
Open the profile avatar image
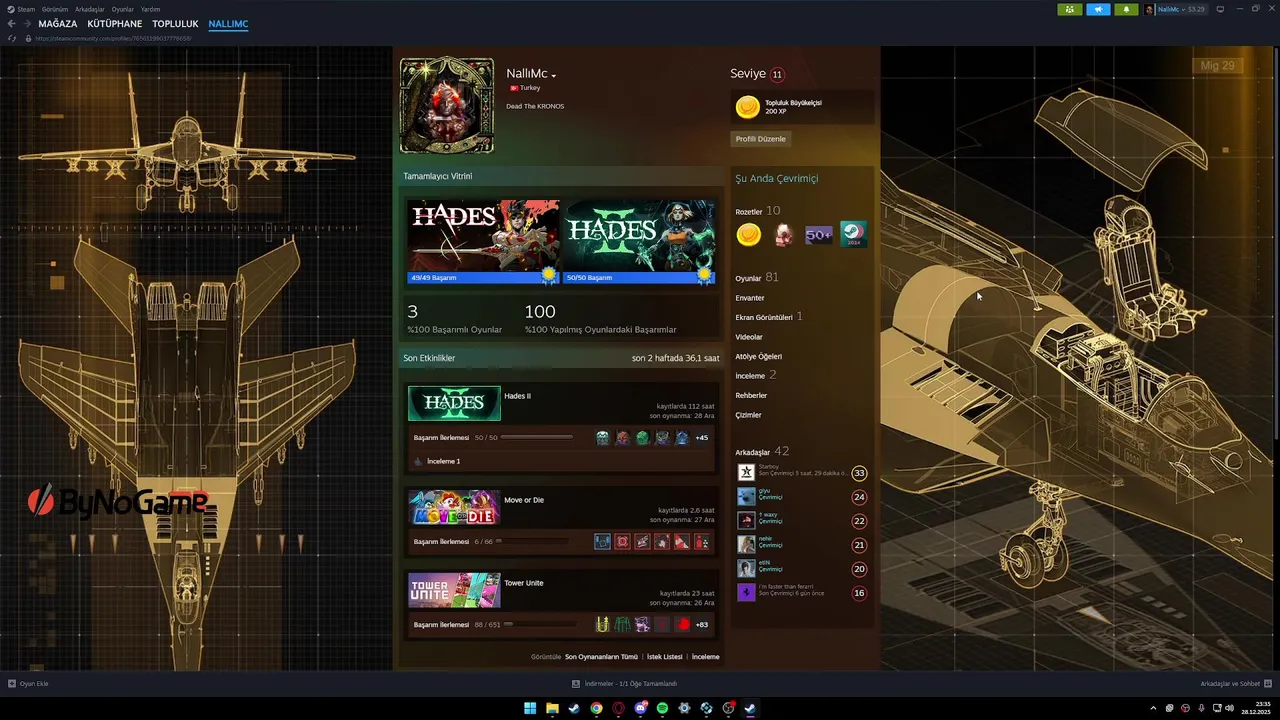coord(447,105)
